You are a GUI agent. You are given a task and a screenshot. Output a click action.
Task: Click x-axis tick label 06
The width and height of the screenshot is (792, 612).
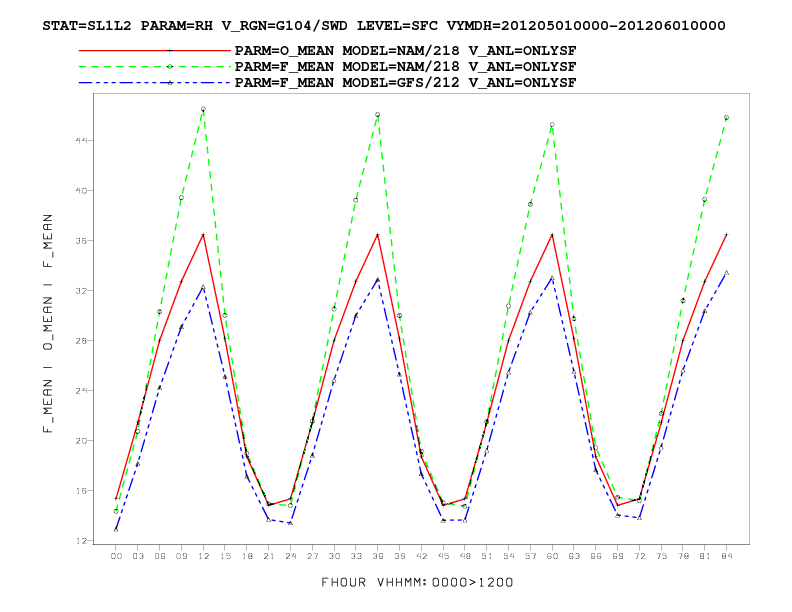pyautogui.click(x=160, y=556)
